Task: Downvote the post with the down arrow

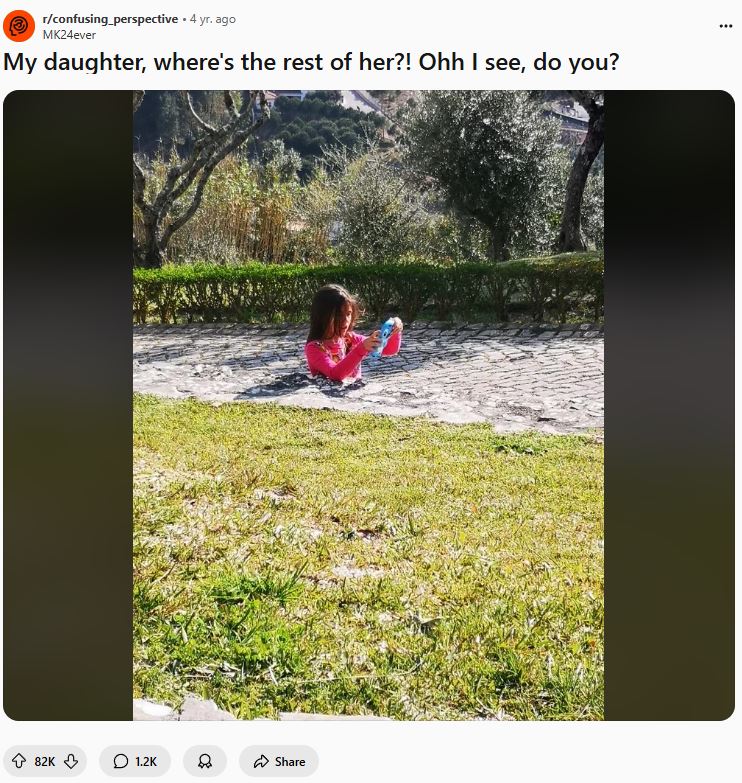Action: [71, 761]
